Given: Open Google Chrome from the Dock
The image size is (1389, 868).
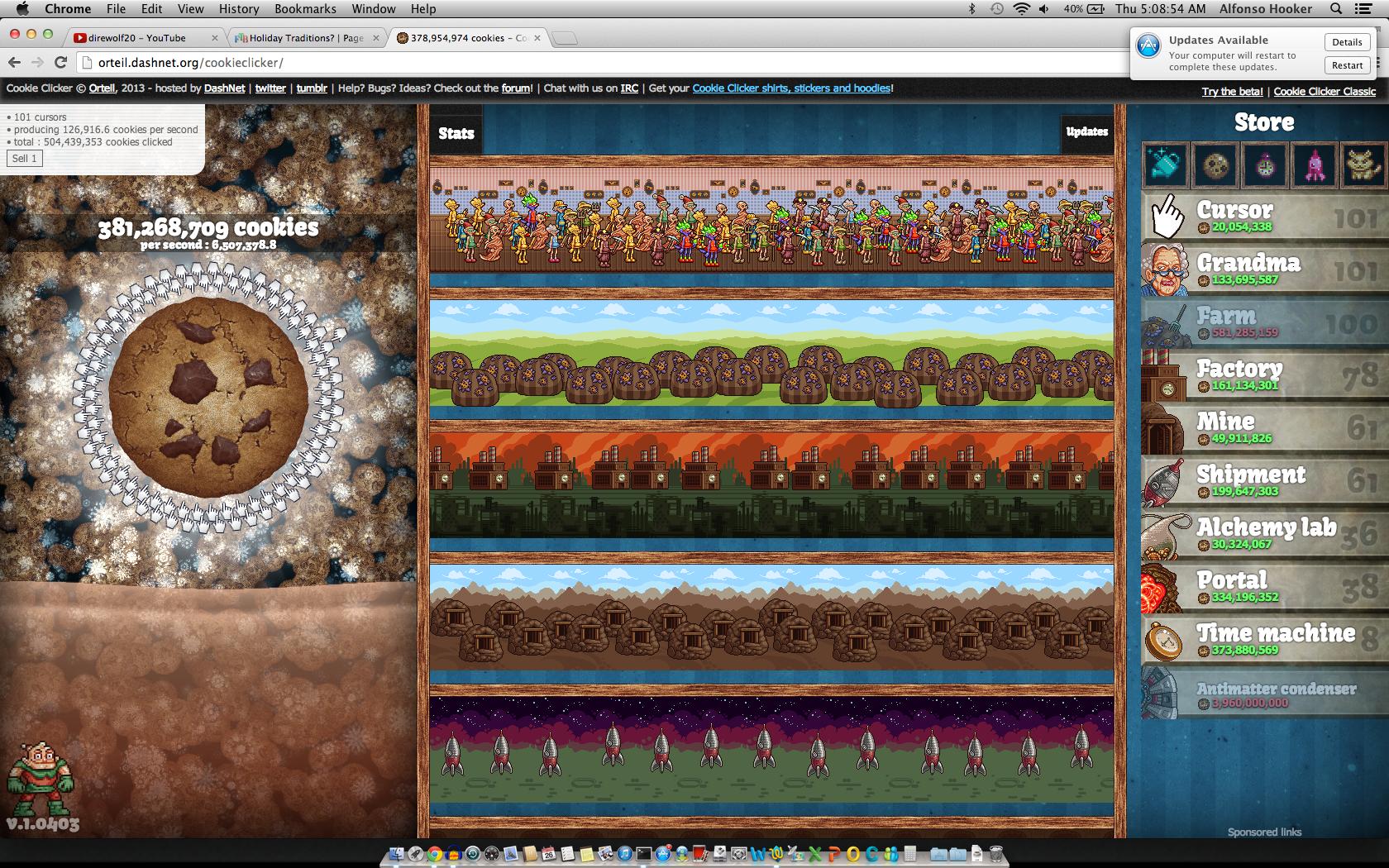Looking at the screenshot, I should [x=435, y=853].
